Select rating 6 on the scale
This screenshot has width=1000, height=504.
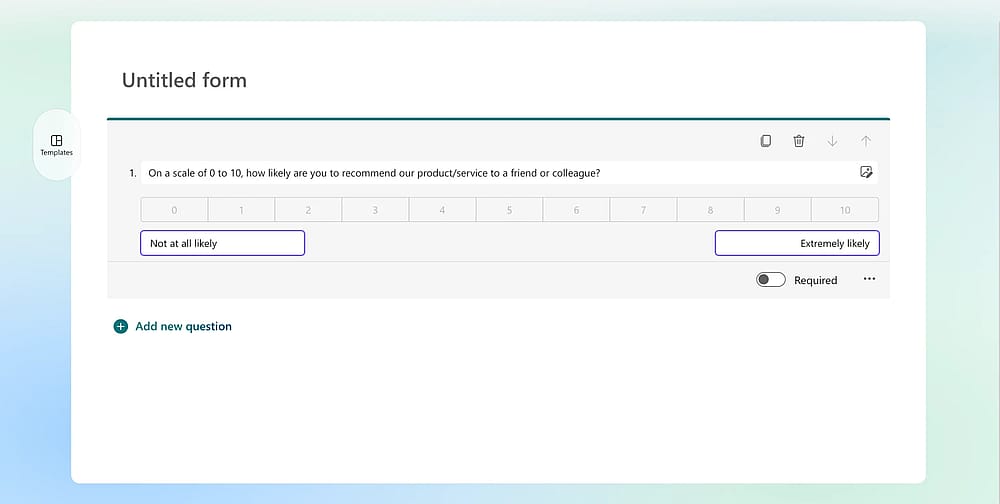[577, 210]
